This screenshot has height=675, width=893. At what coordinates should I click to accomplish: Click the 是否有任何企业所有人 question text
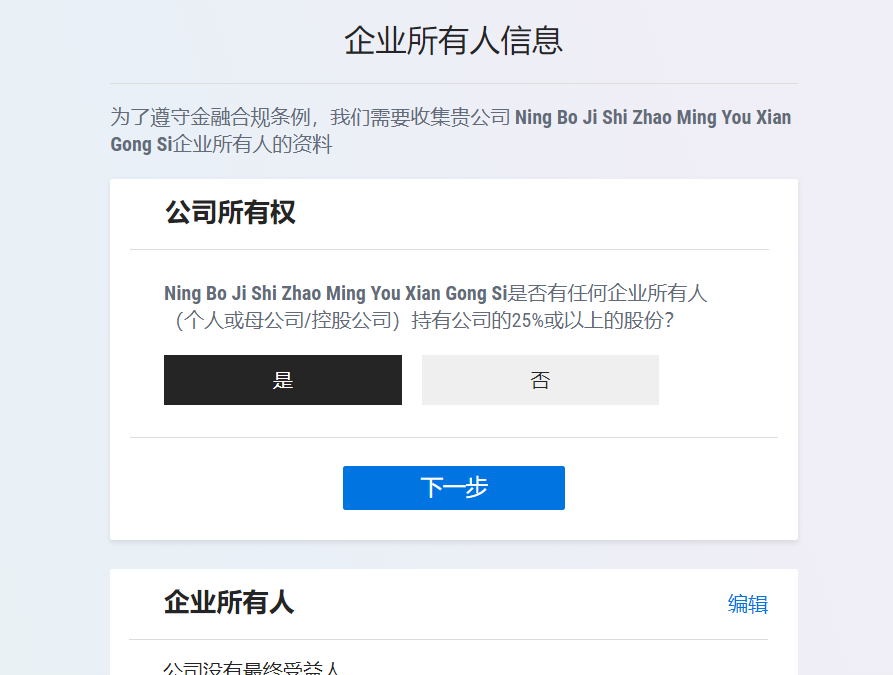tap(607, 293)
